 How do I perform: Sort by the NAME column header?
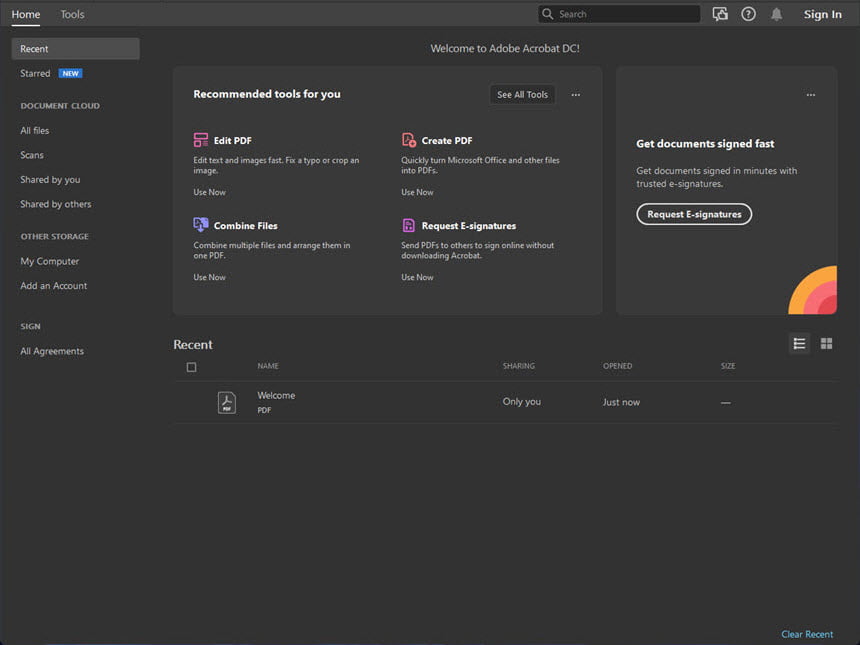[268, 366]
